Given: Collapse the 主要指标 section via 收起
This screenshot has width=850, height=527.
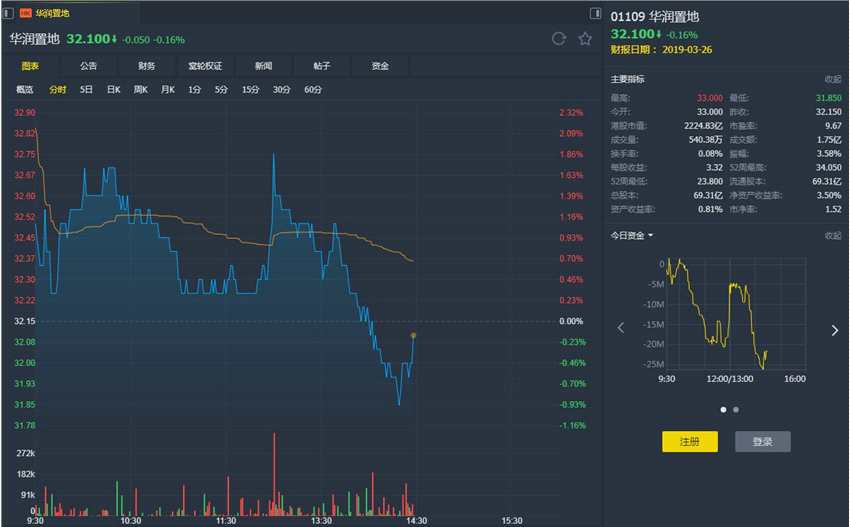Looking at the screenshot, I should [x=832, y=79].
